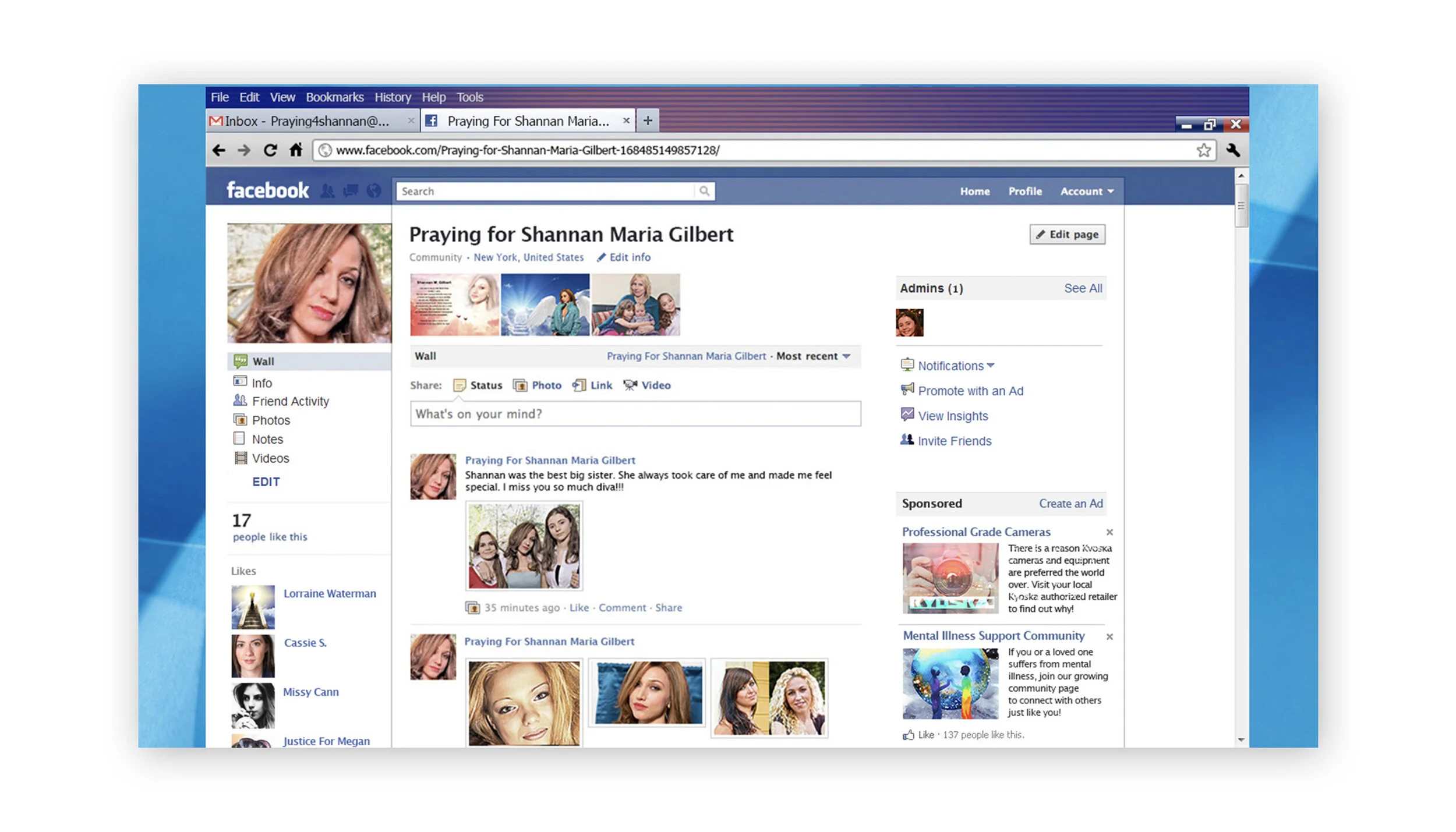
Task: Like the 35 minutes ago post
Action: click(x=579, y=607)
